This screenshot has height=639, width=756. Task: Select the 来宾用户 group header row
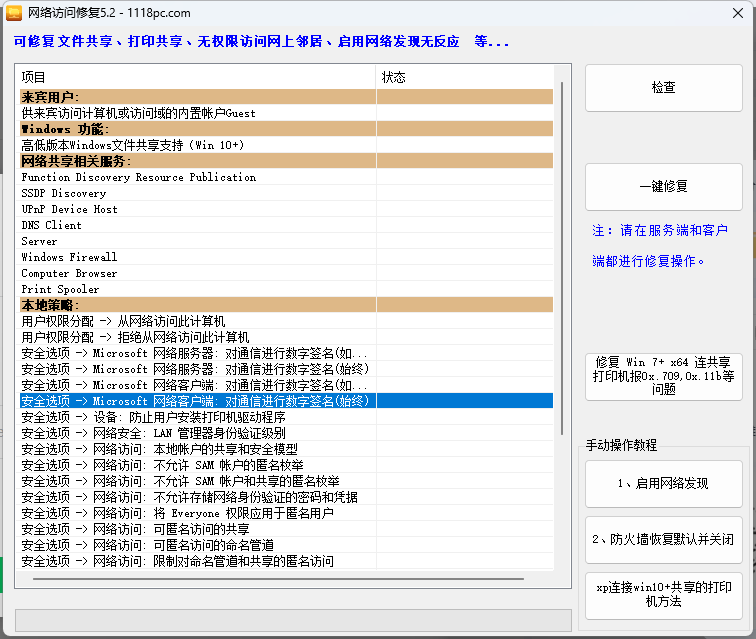click(x=286, y=97)
